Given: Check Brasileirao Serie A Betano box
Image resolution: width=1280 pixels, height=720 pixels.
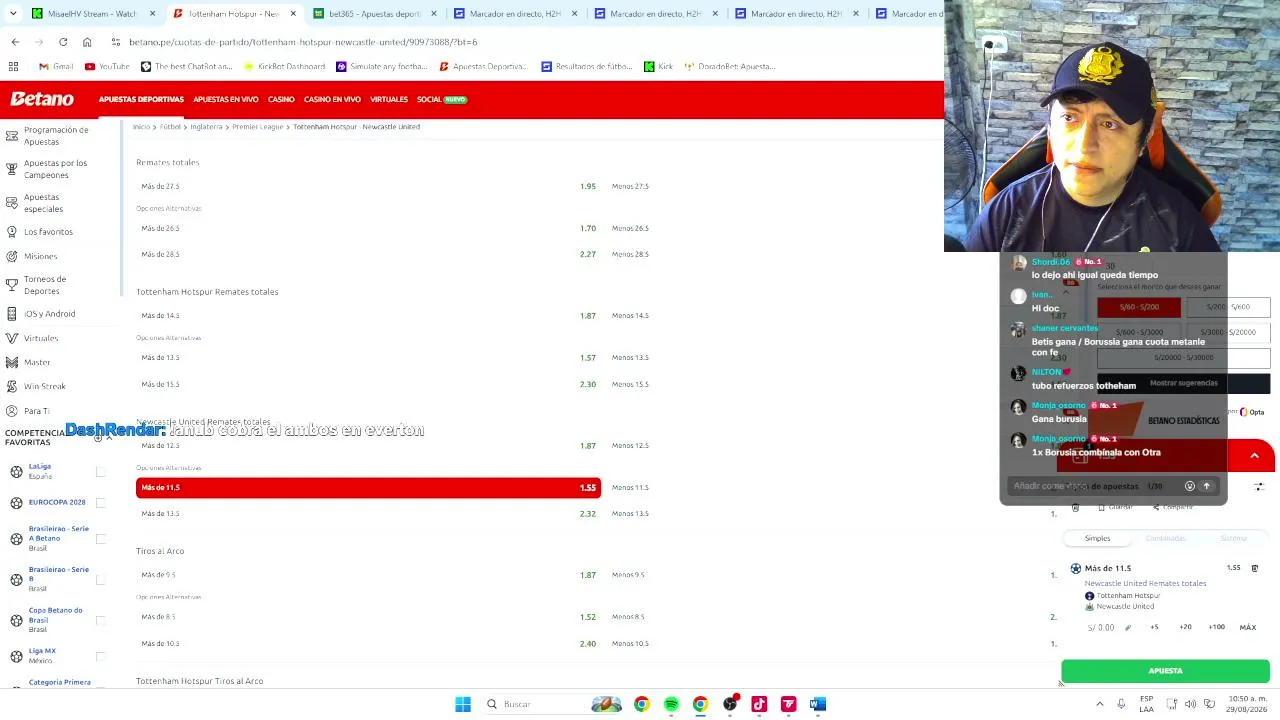Looking at the screenshot, I should click(x=100, y=539).
